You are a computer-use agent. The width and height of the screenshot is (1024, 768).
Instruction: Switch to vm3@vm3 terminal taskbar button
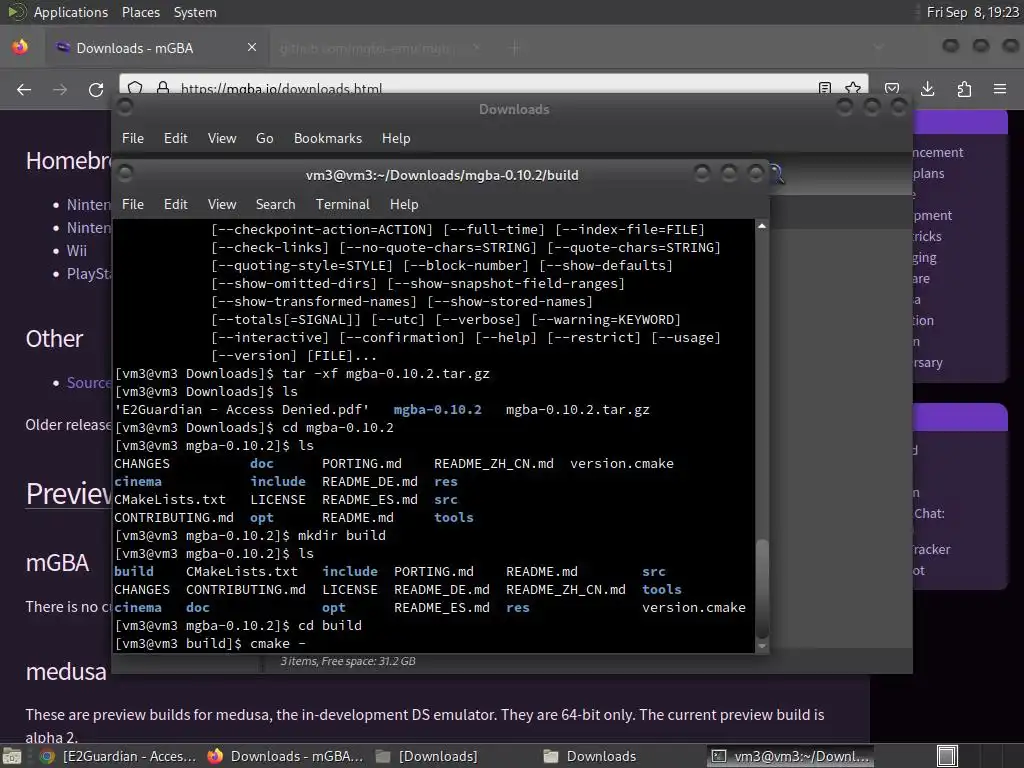pyautogui.click(x=790, y=756)
